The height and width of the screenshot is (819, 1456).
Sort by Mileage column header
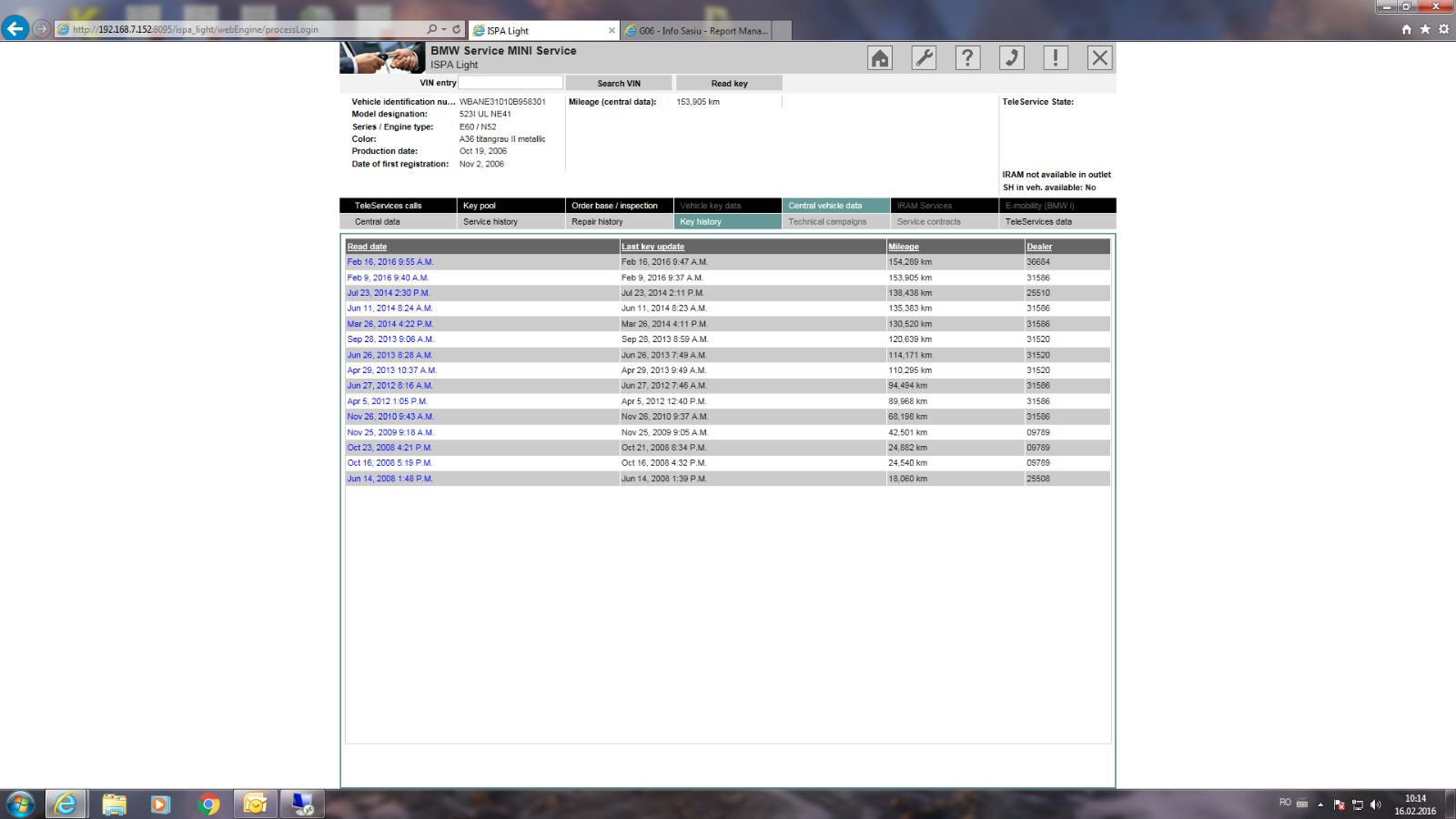(x=904, y=247)
